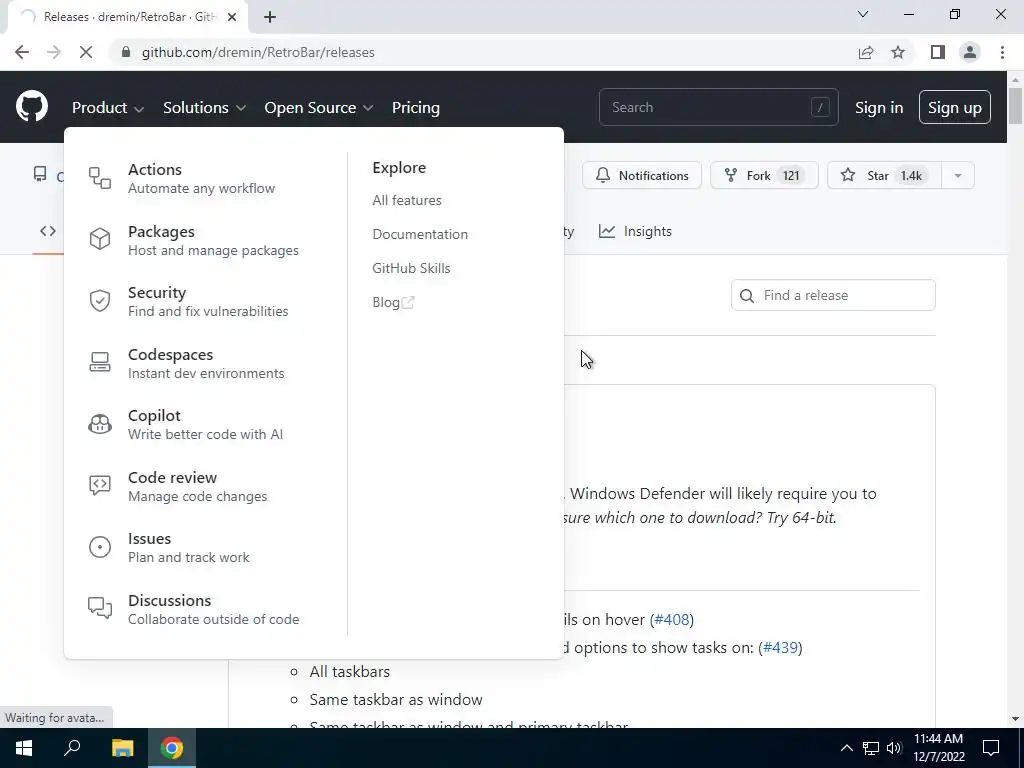Open Chrome three-dot menu
The height and width of the screenshot is (768, 1024).
(1002, 52)
